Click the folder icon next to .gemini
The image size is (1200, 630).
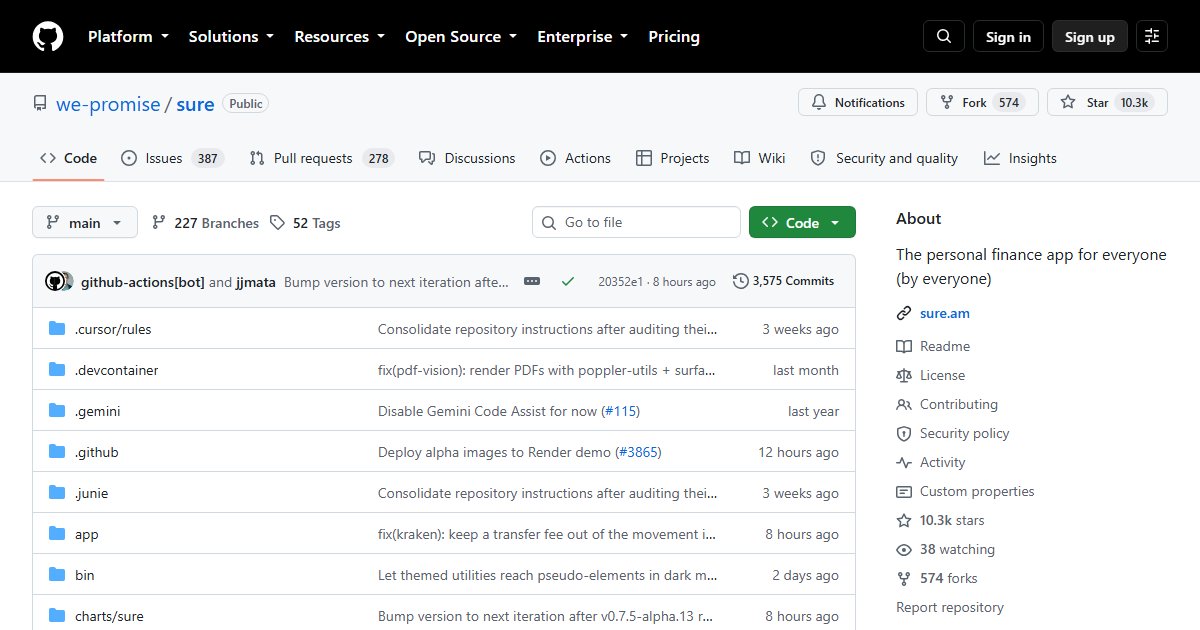[x=57, y=411]
